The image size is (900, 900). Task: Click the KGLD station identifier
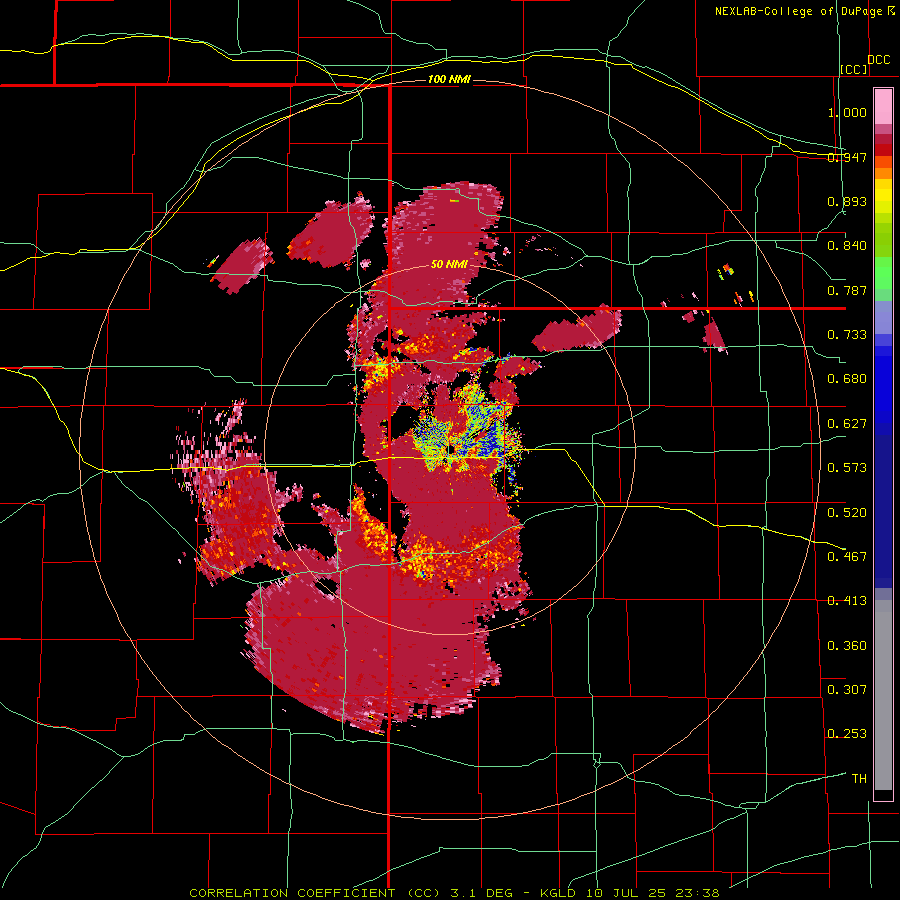pos(560,893)
